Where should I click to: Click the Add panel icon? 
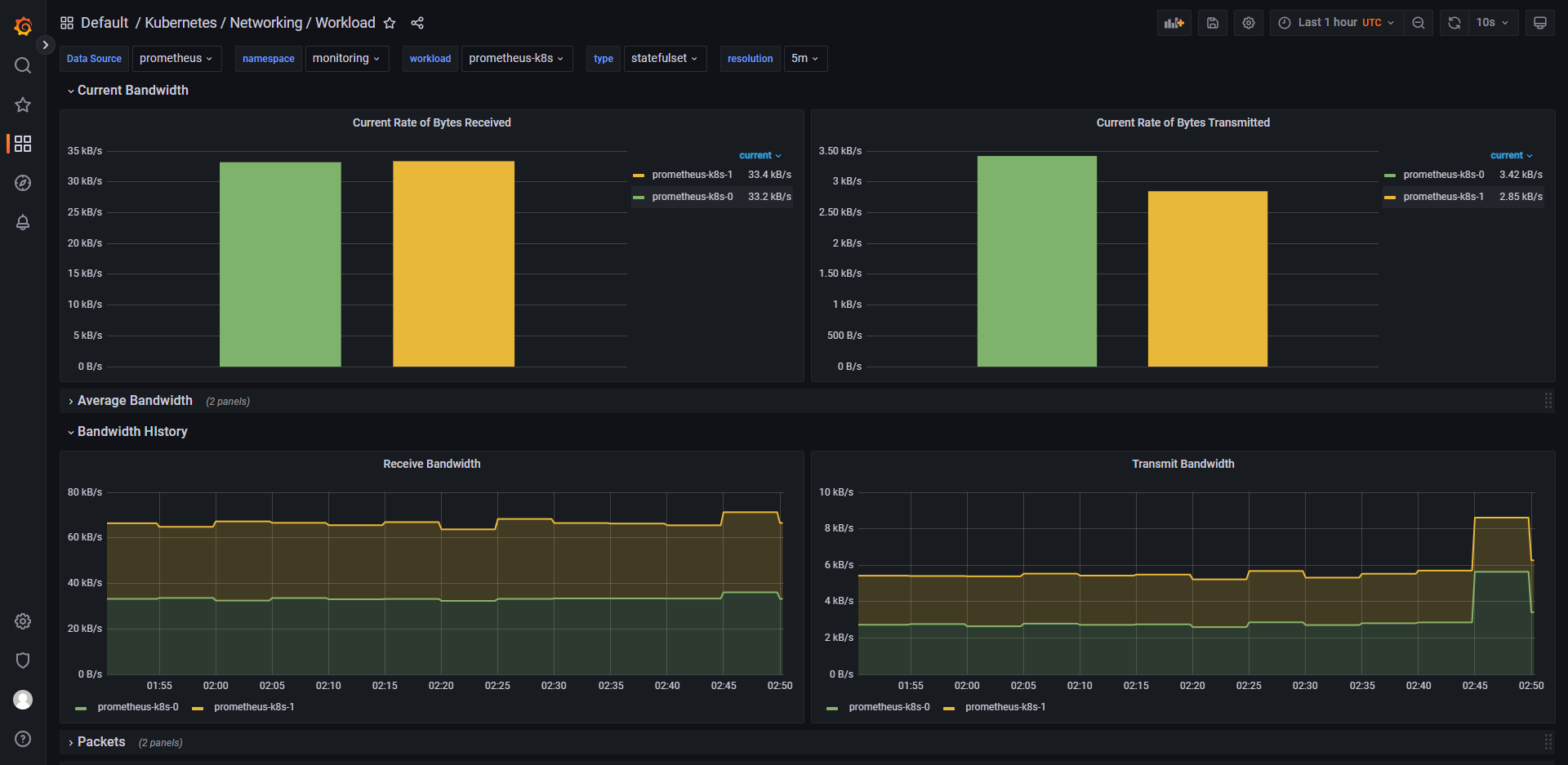pyautogui.click(x=1174, y=23)
